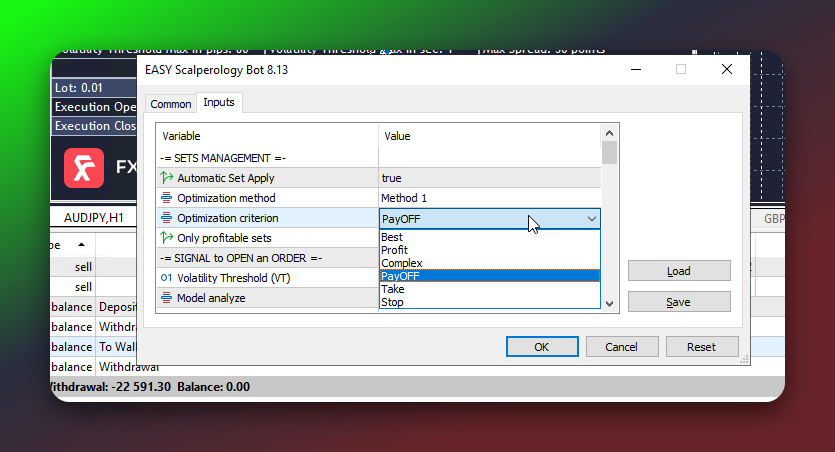
Task: Click the sort arrow in the background table header
Action: tap(81, 245)
